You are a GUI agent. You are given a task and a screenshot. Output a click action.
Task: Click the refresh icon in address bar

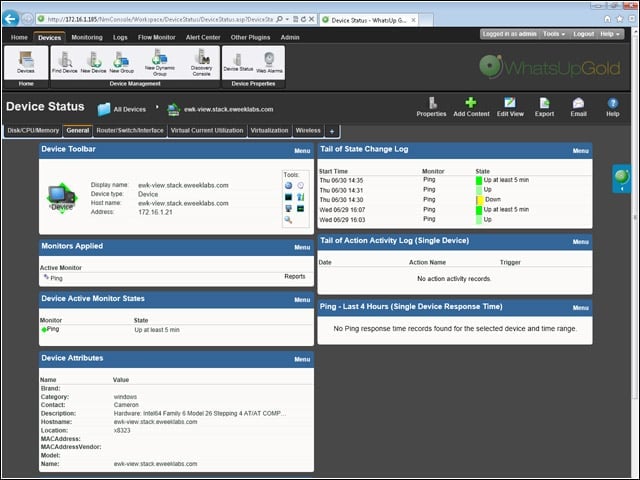coord(303,19)
